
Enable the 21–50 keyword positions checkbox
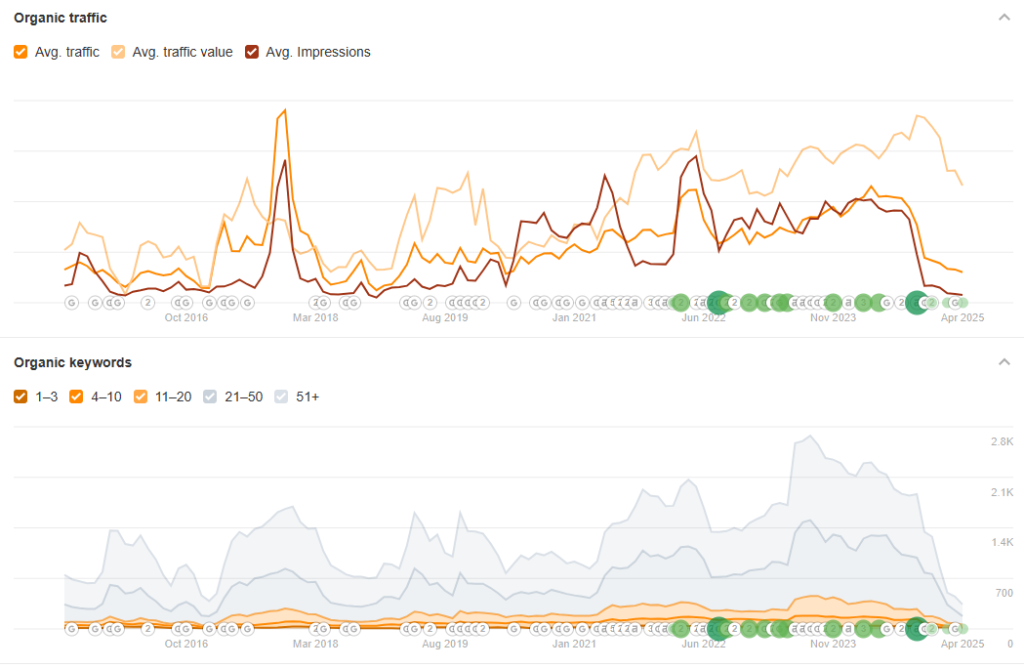(x=210, y=396)
